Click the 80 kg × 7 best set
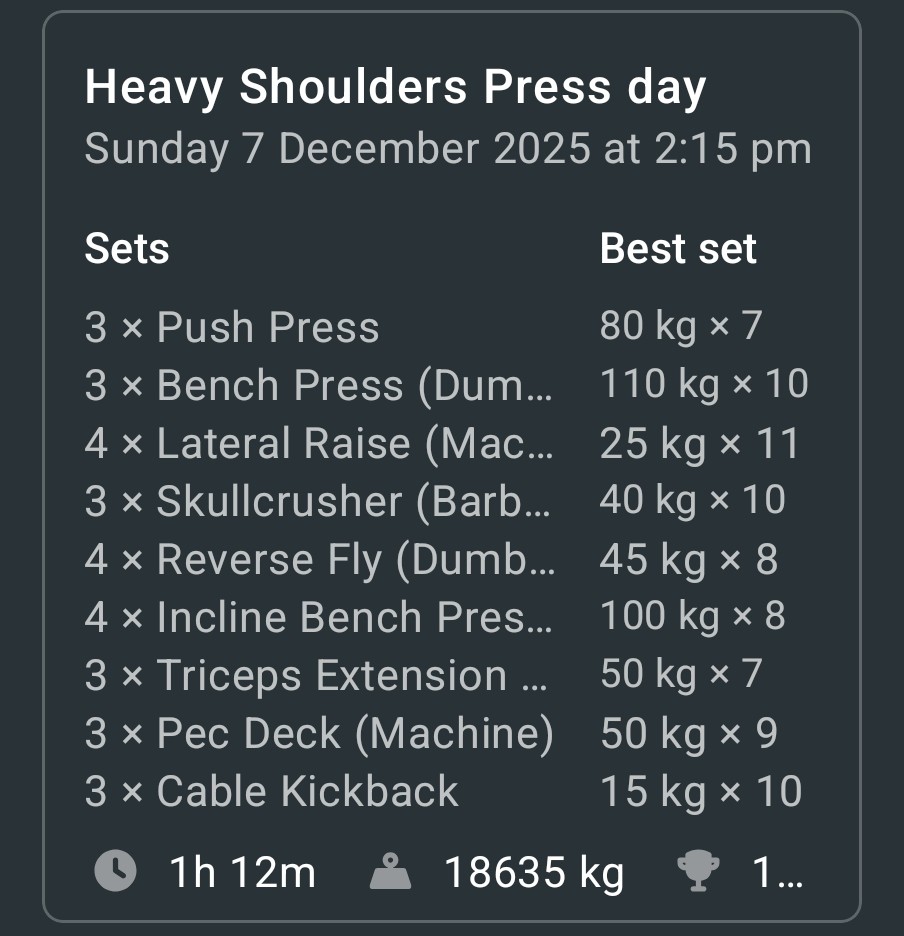The image size is (904, 936). pos(681,326)
